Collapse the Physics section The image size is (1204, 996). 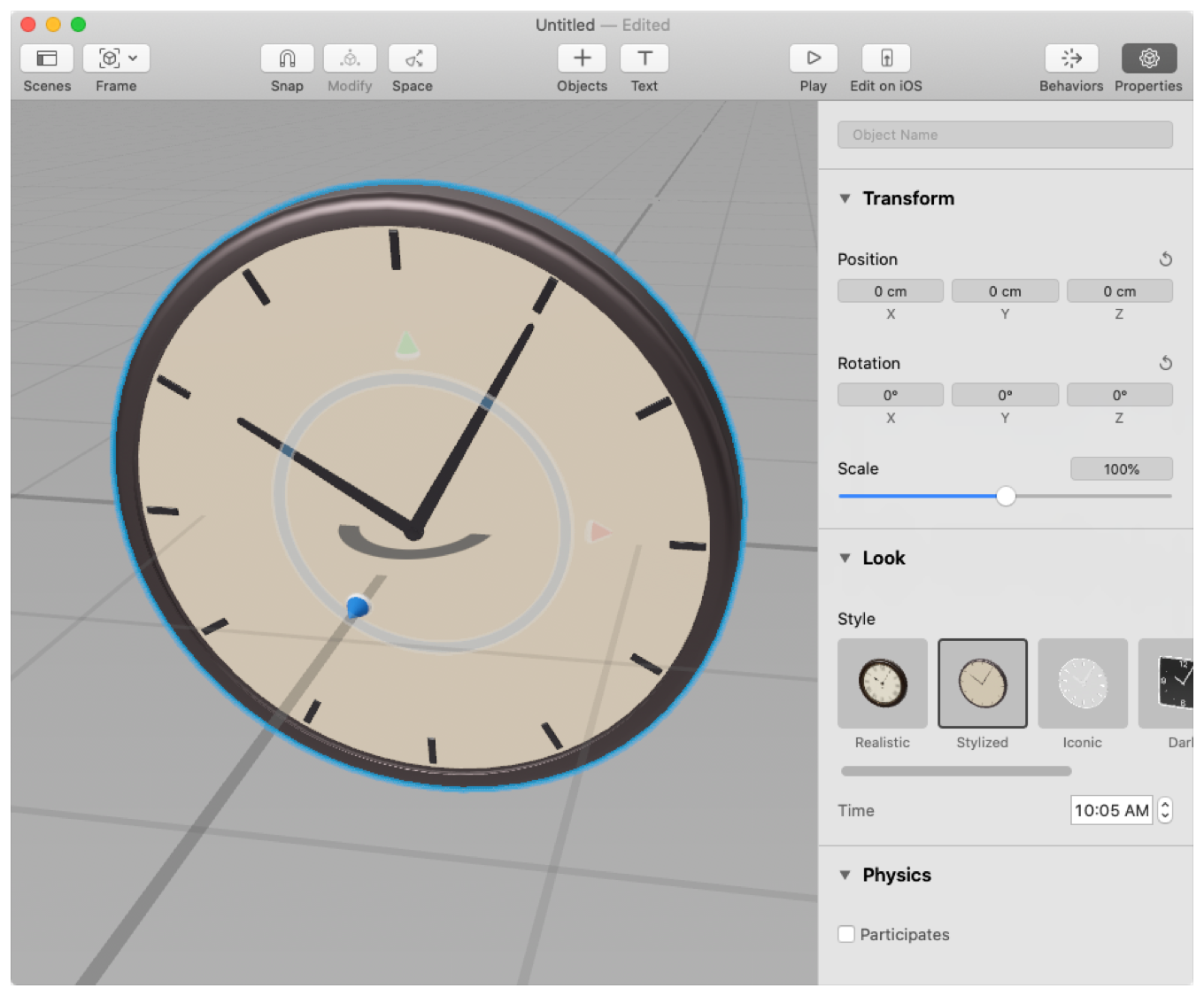(x=846, y=876)
